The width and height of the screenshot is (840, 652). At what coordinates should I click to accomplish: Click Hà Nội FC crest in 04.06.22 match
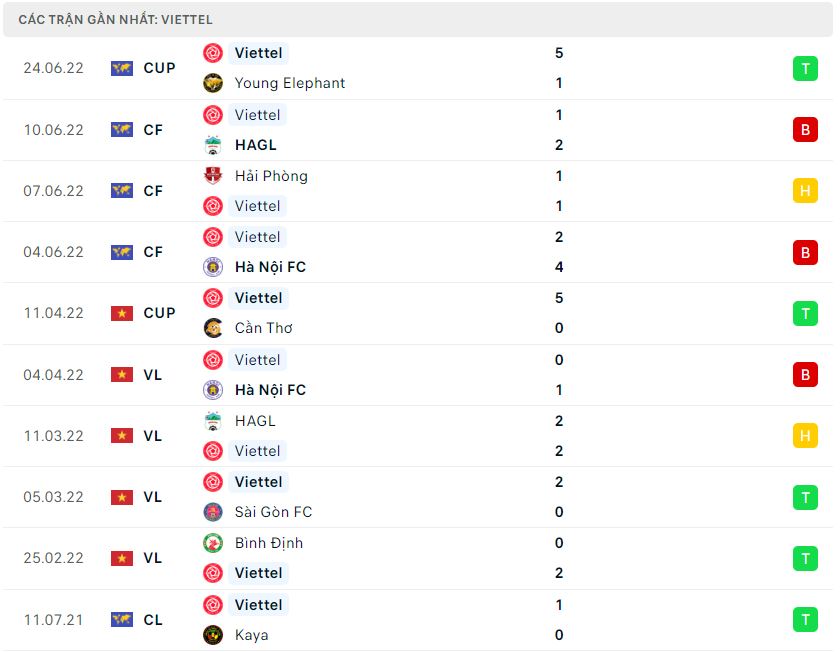click(213, 267)
